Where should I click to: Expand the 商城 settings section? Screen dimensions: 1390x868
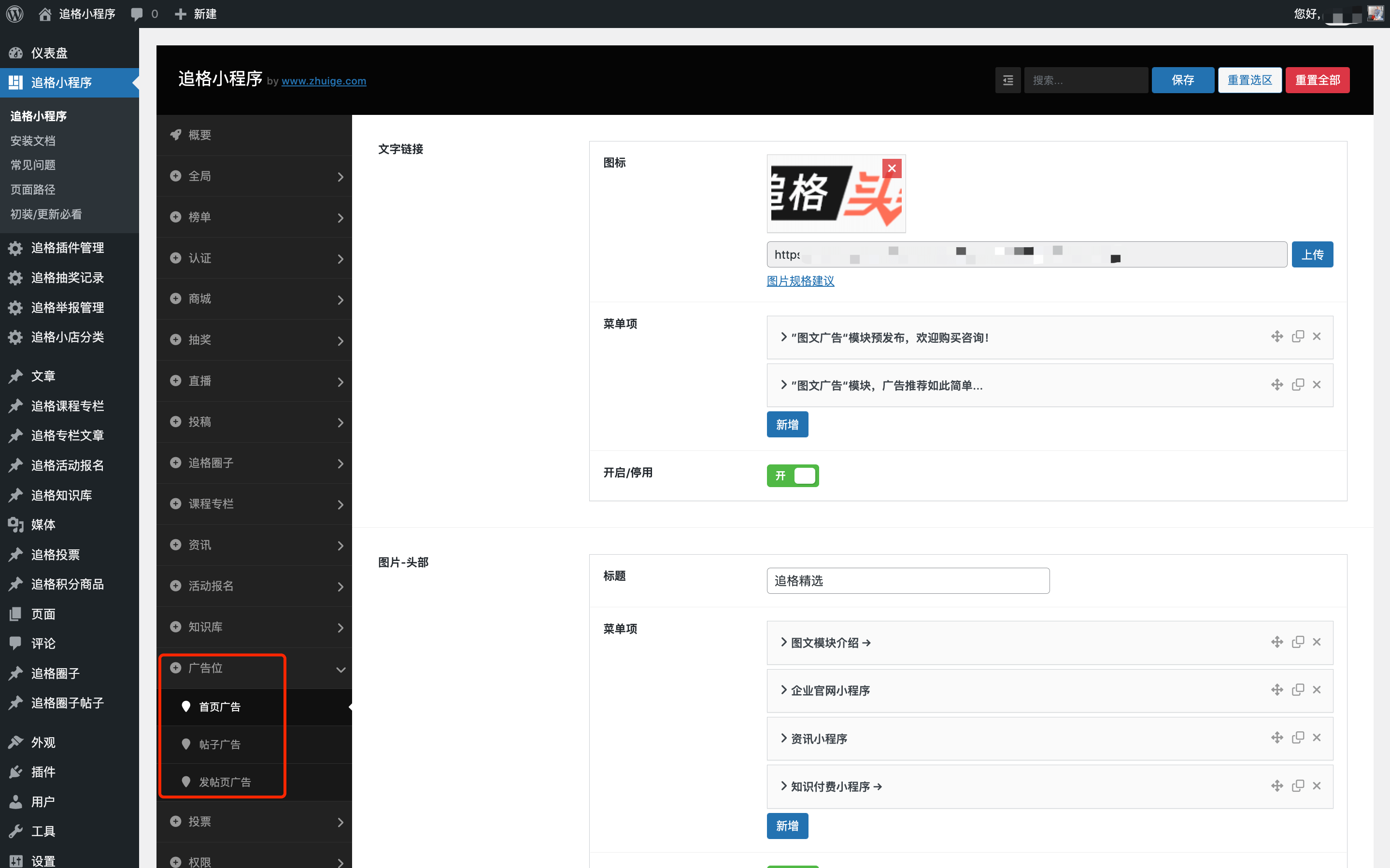point(254,299)
